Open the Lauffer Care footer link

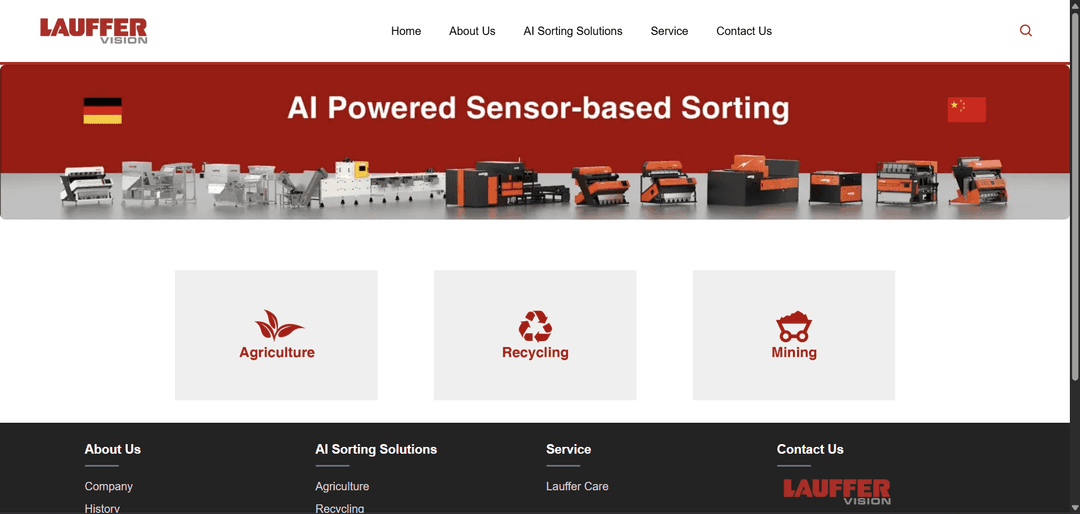pyautogui.click(x=577, y=486)
